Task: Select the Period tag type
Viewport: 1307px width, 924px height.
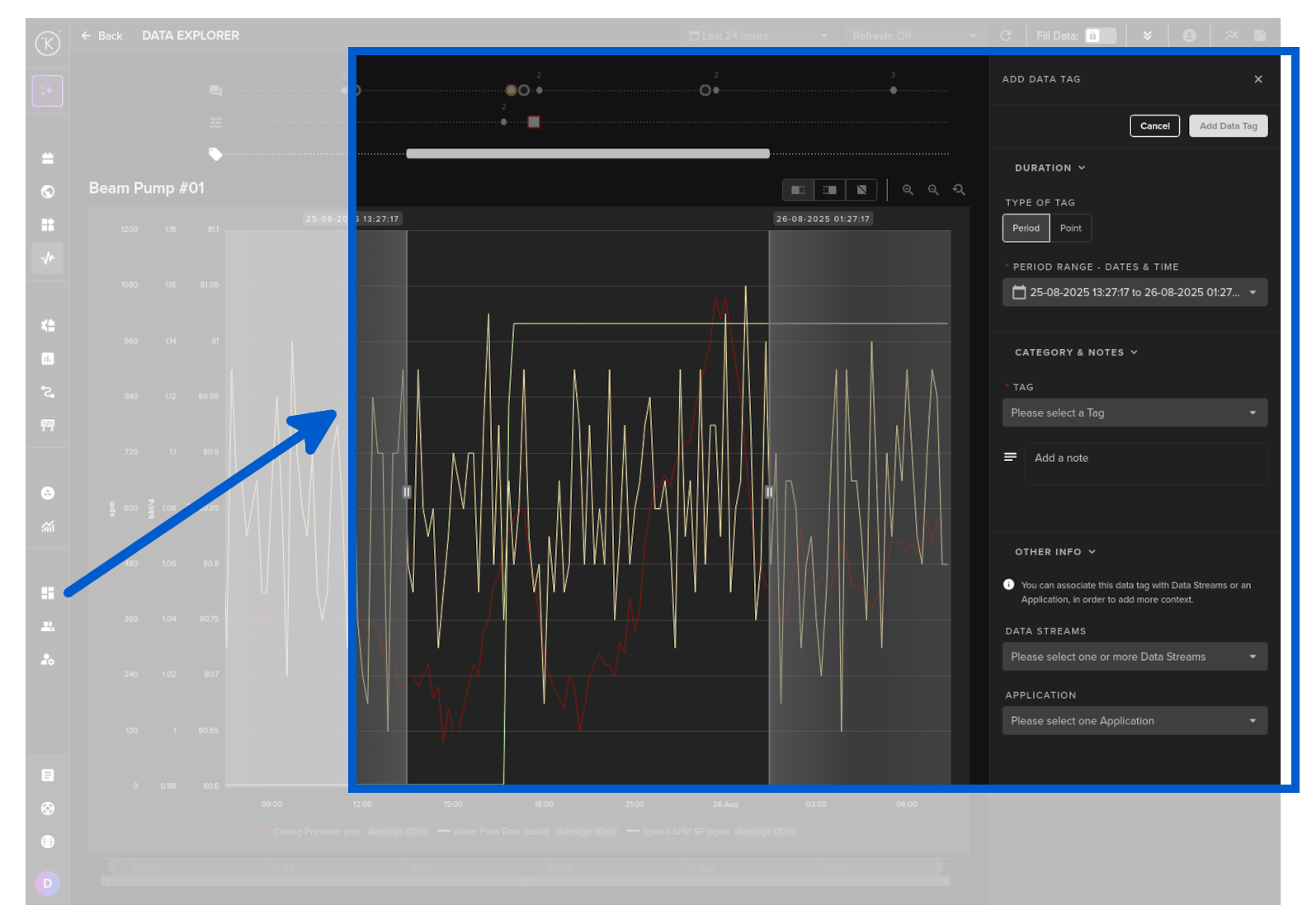Action: pyautogui.click(x=1026, y=229)
